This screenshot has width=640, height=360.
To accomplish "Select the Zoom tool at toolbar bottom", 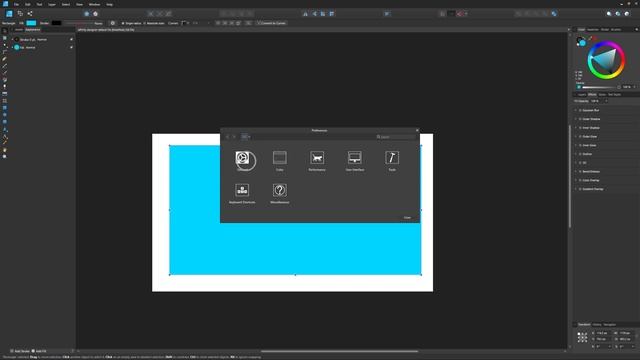I will click(4, 156).
